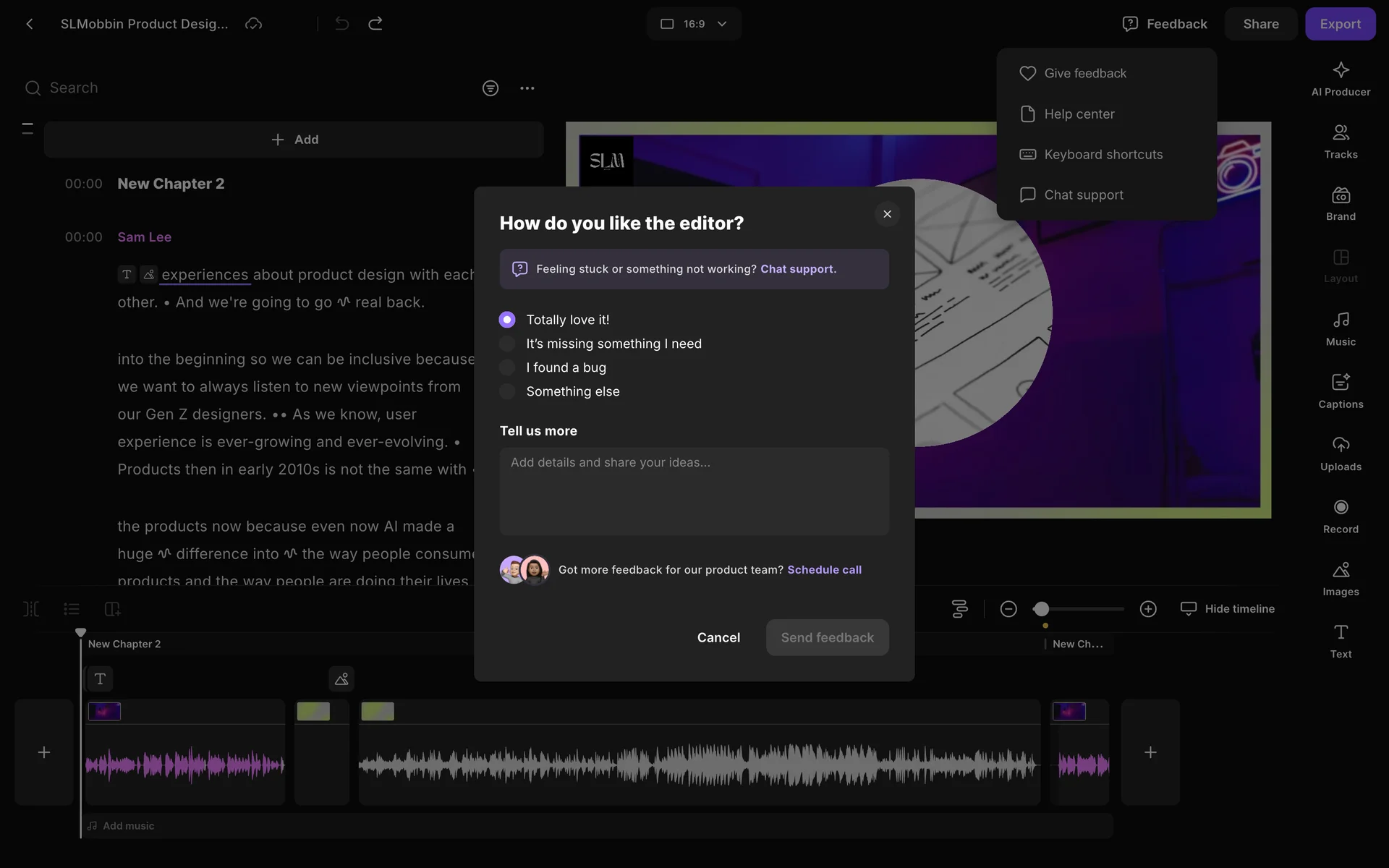Open the Captions sidebar tool
Image resolution: width=1389 pixels, height=868 pixels.
(1341, 391)
